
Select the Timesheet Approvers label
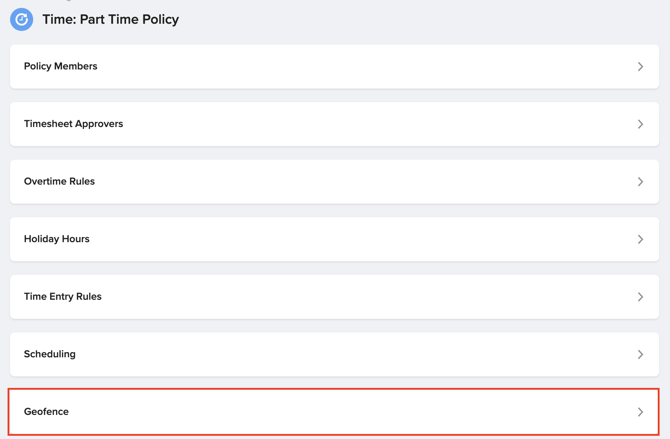tap(73, 124)
